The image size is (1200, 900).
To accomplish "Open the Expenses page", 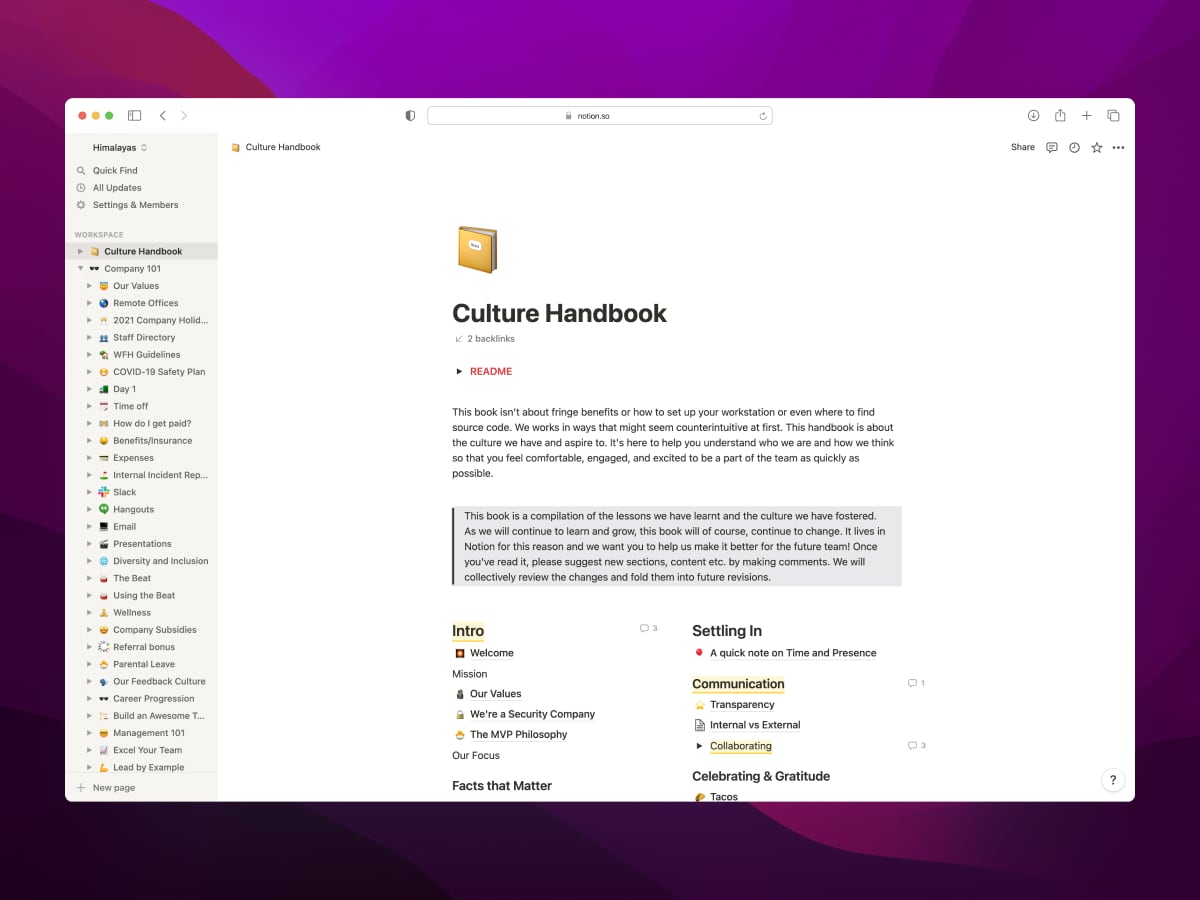I will [133, 458].
